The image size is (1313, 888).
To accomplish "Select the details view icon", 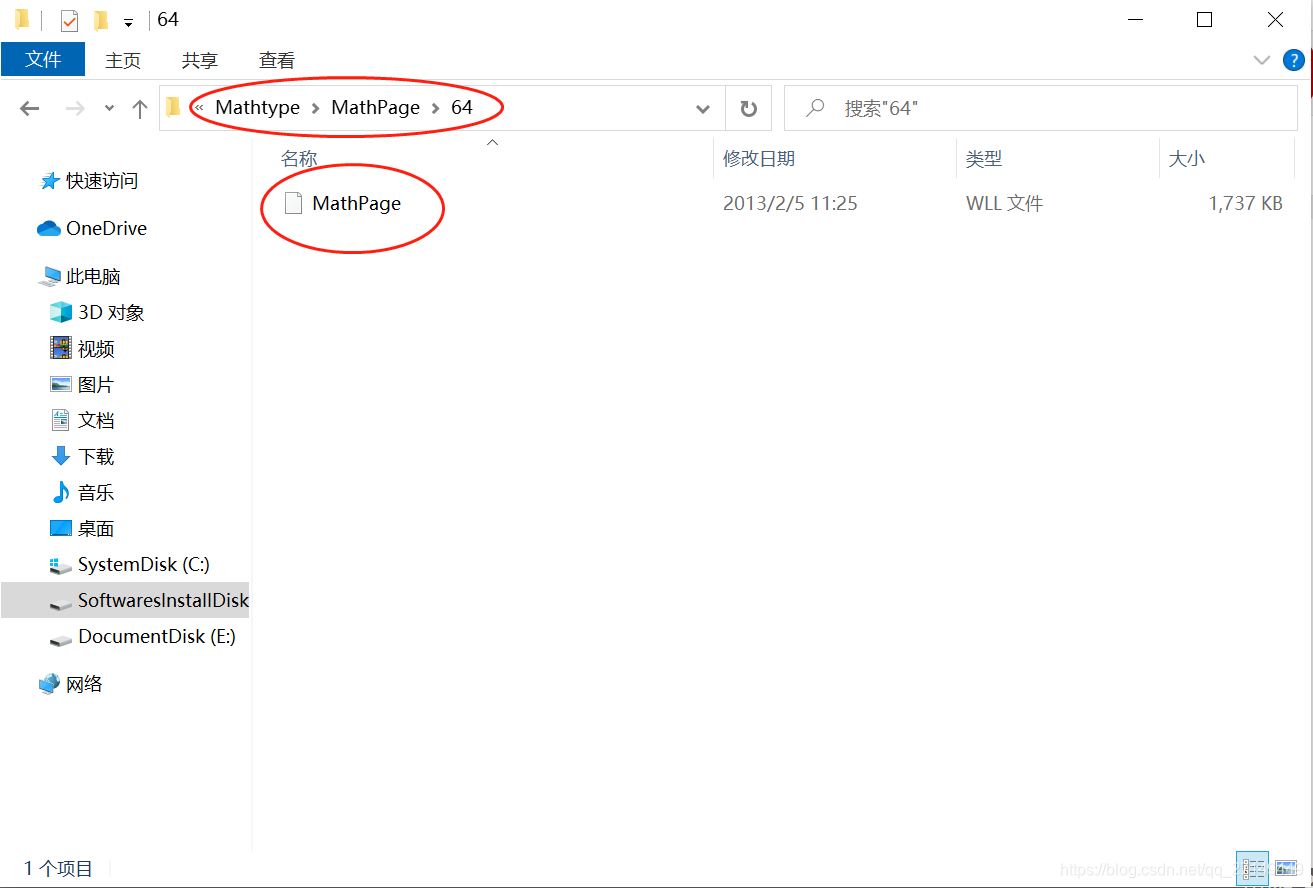I will click(x=1252, y=868).
